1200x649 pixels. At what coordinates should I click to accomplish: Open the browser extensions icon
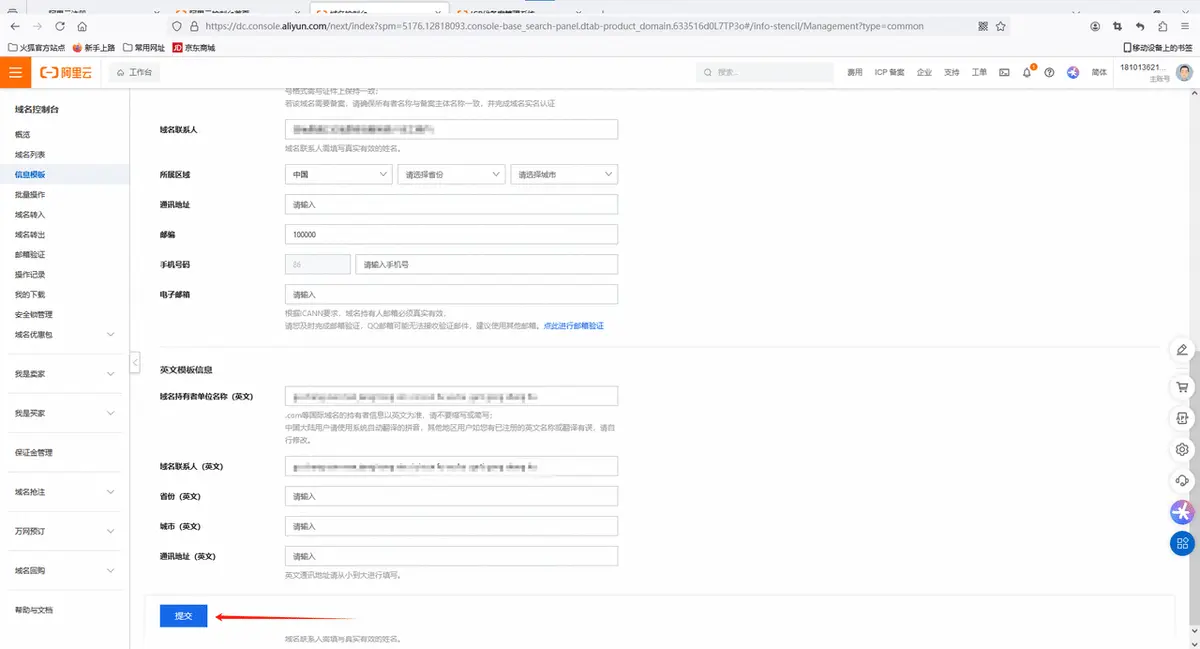coord(1162,26)
